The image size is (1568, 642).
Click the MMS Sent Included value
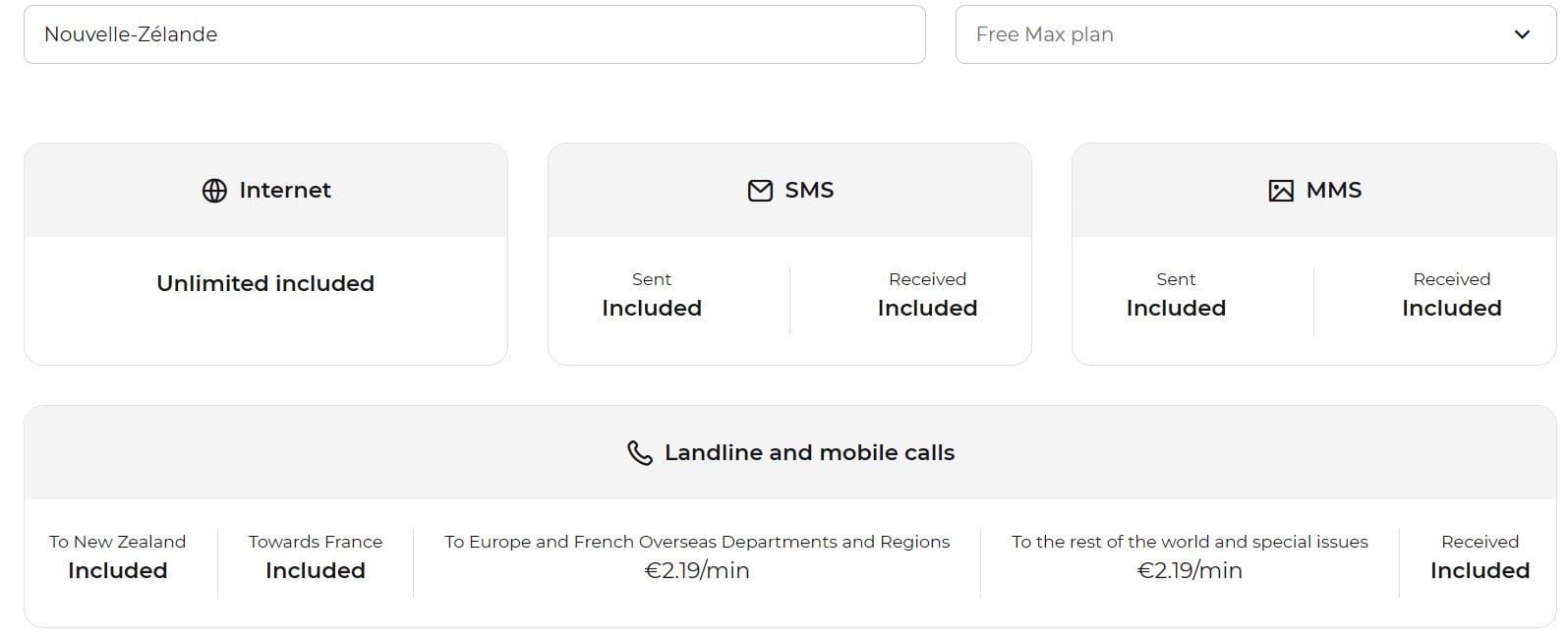tap(1176, 308)
